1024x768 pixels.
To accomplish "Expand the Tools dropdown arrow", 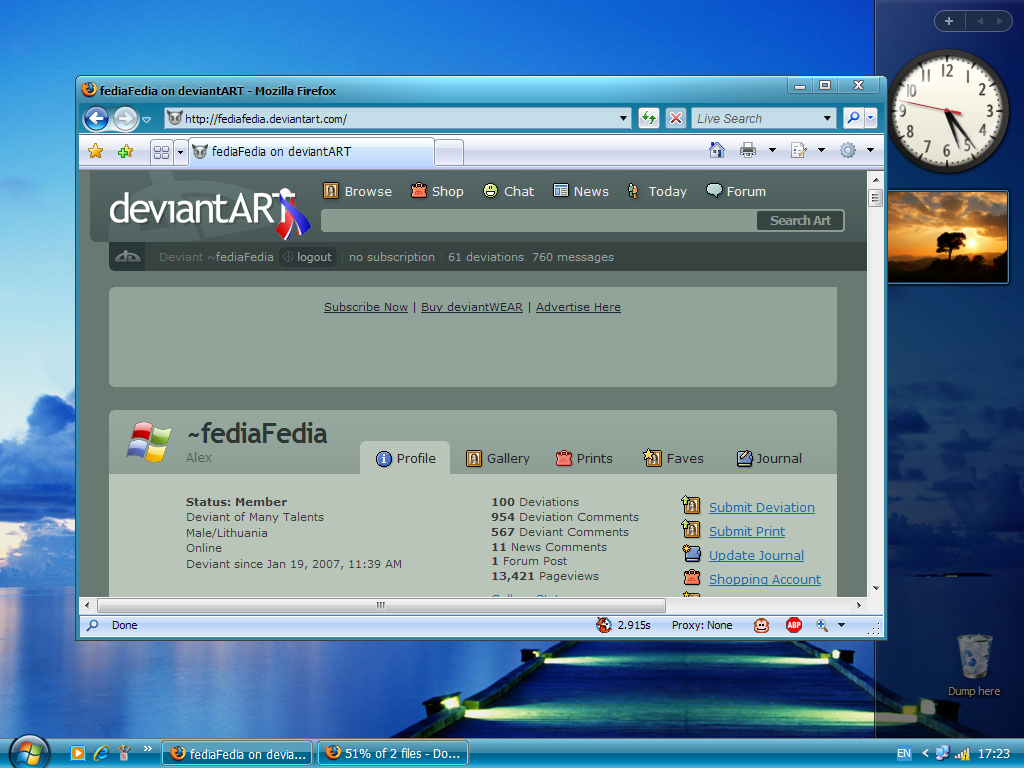I will [871, 150].
